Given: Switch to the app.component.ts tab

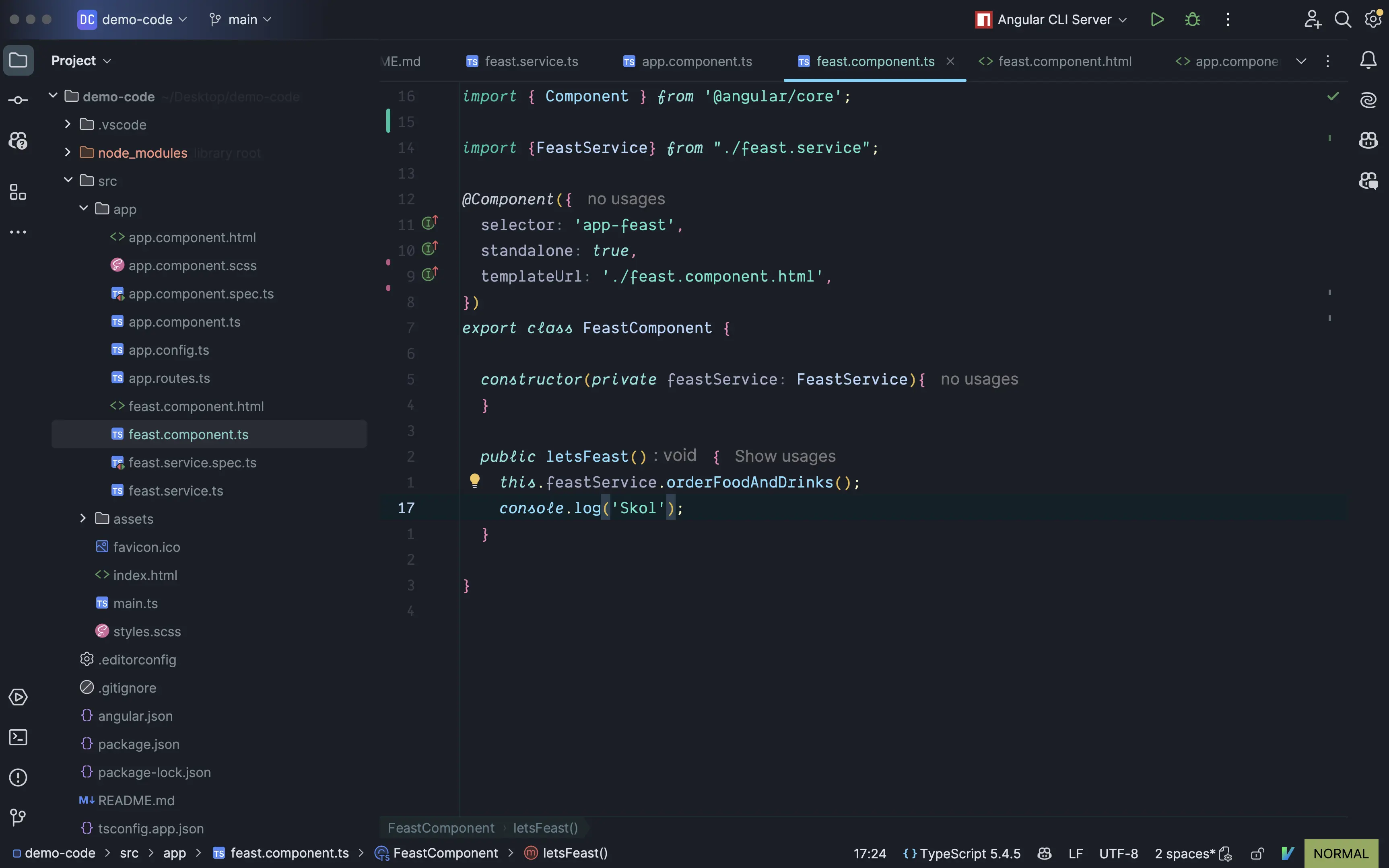Looking at the screenshot, I should 687,62.
